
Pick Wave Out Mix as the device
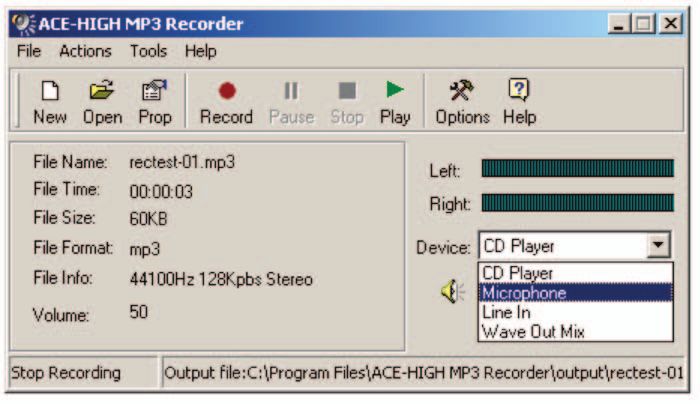click(575, 332)
